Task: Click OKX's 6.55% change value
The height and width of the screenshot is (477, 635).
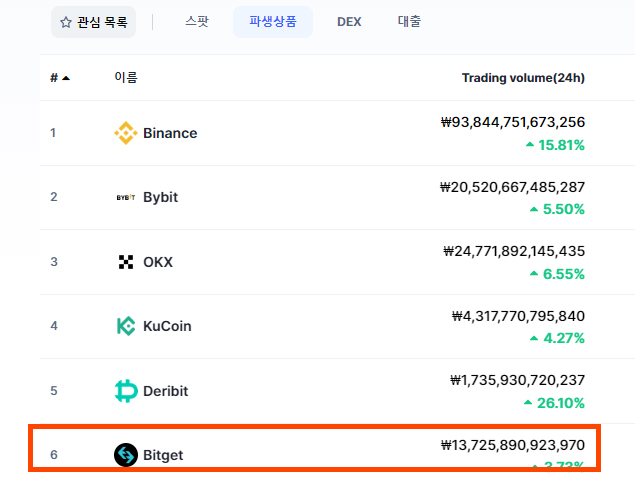Action: (564, 274)
